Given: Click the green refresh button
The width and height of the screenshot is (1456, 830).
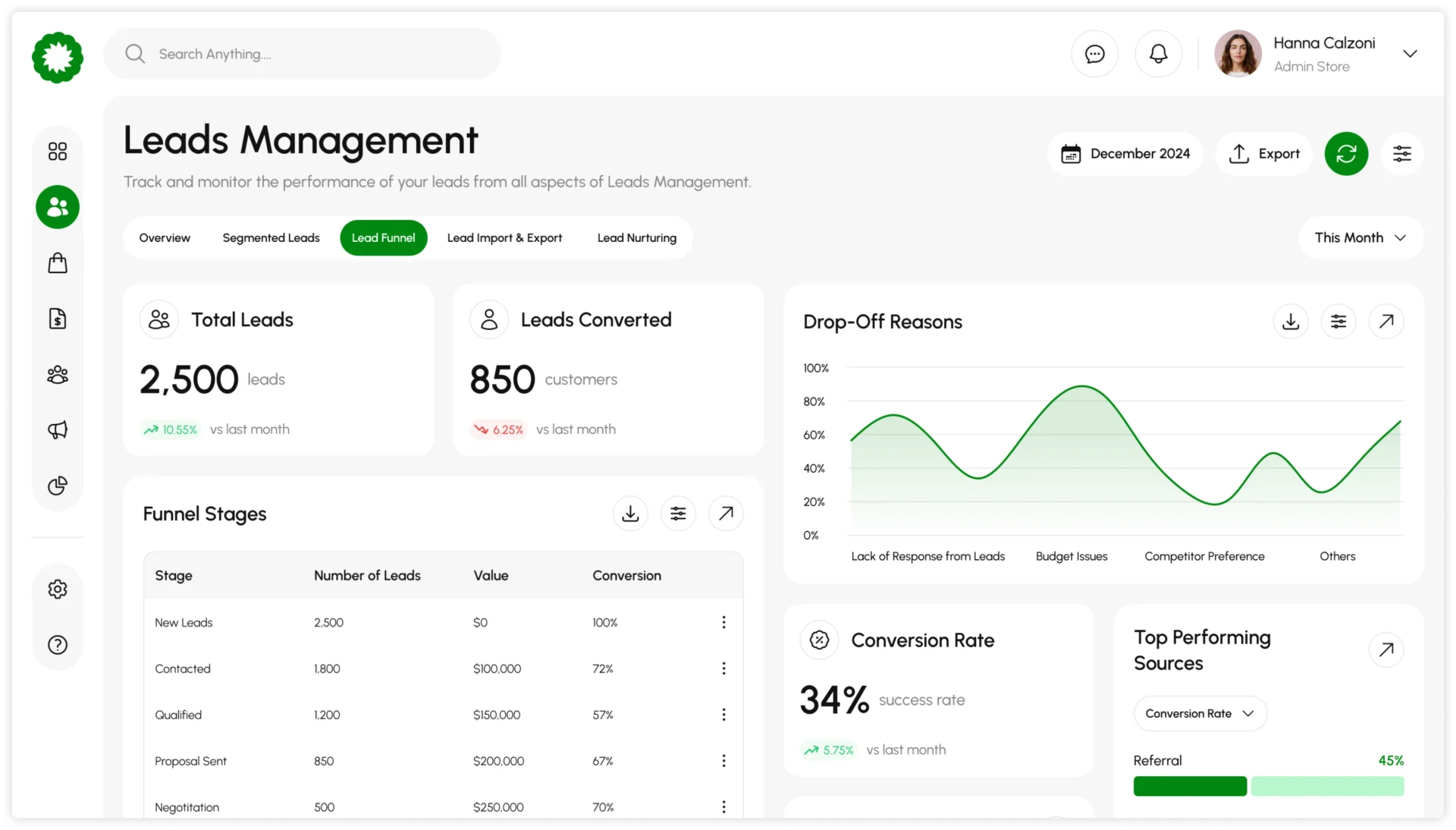Looking at the screenshot, I should [1346, 153].
